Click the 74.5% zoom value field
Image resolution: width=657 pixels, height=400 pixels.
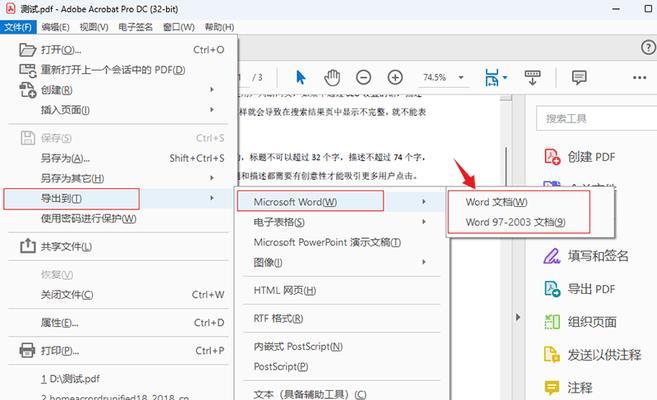click(435, 77)
